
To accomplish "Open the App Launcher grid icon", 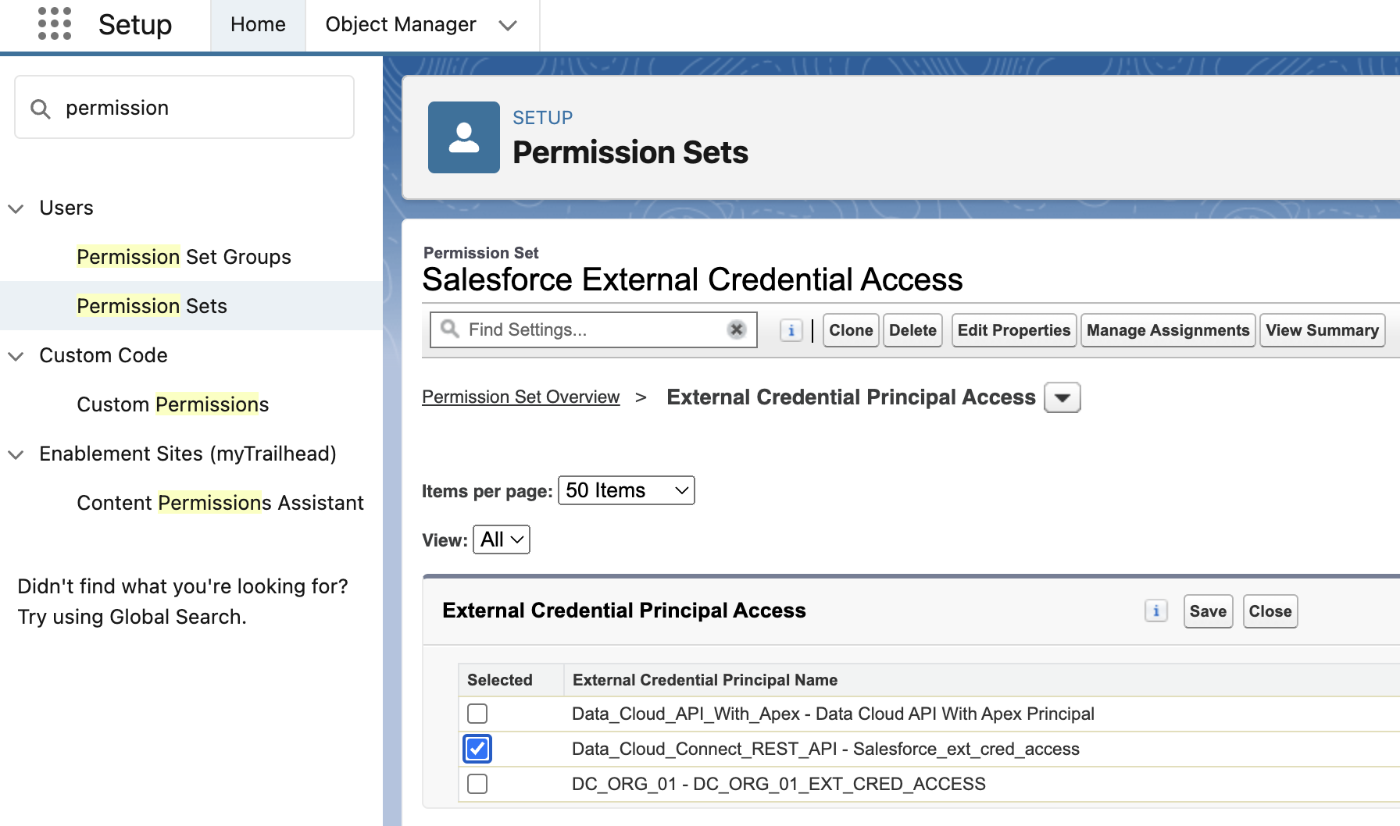I will tap(54, 24).
